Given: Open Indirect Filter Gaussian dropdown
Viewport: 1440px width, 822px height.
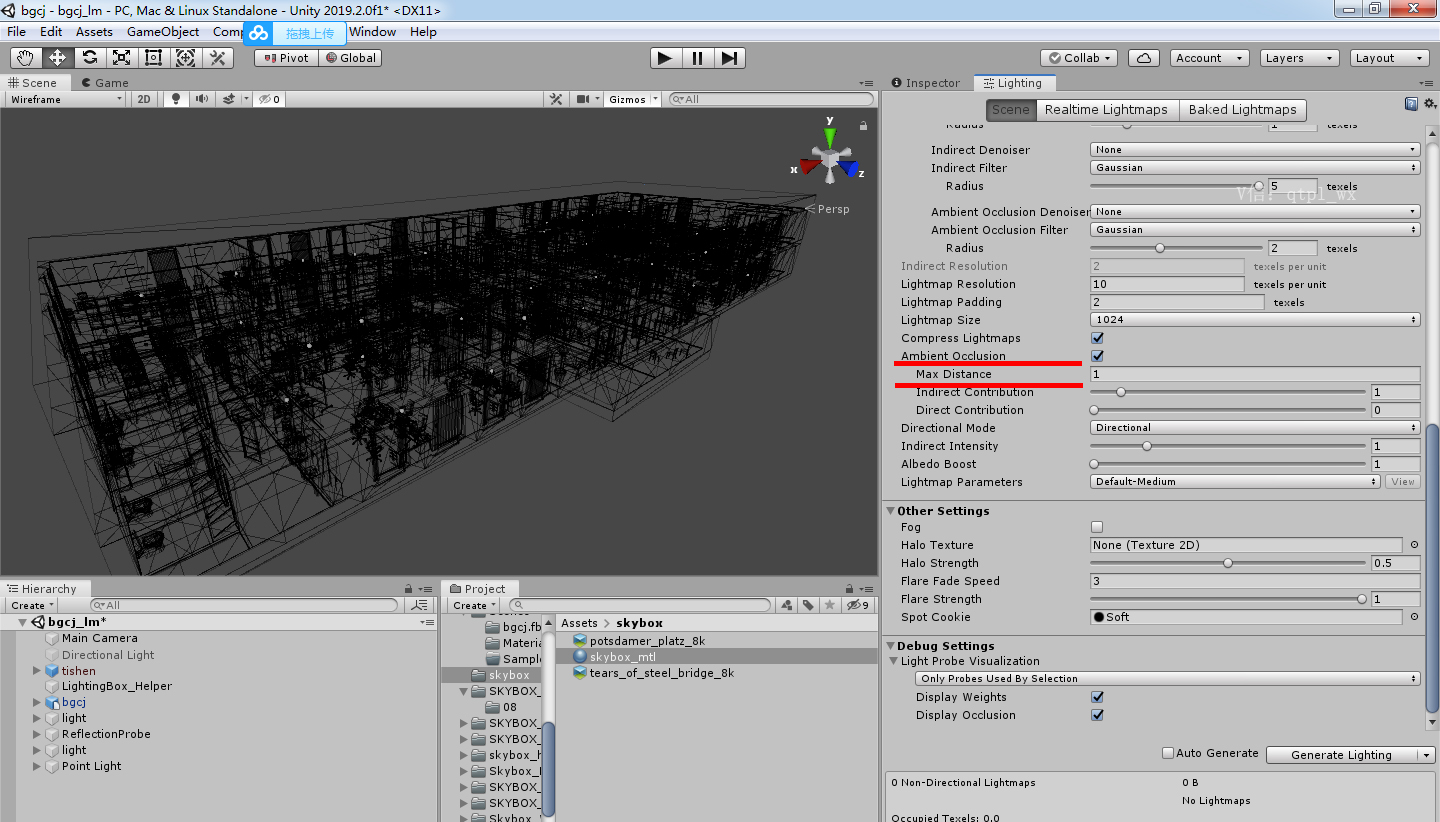Looking at the screenshot, I should click(x=1255, y=168).
